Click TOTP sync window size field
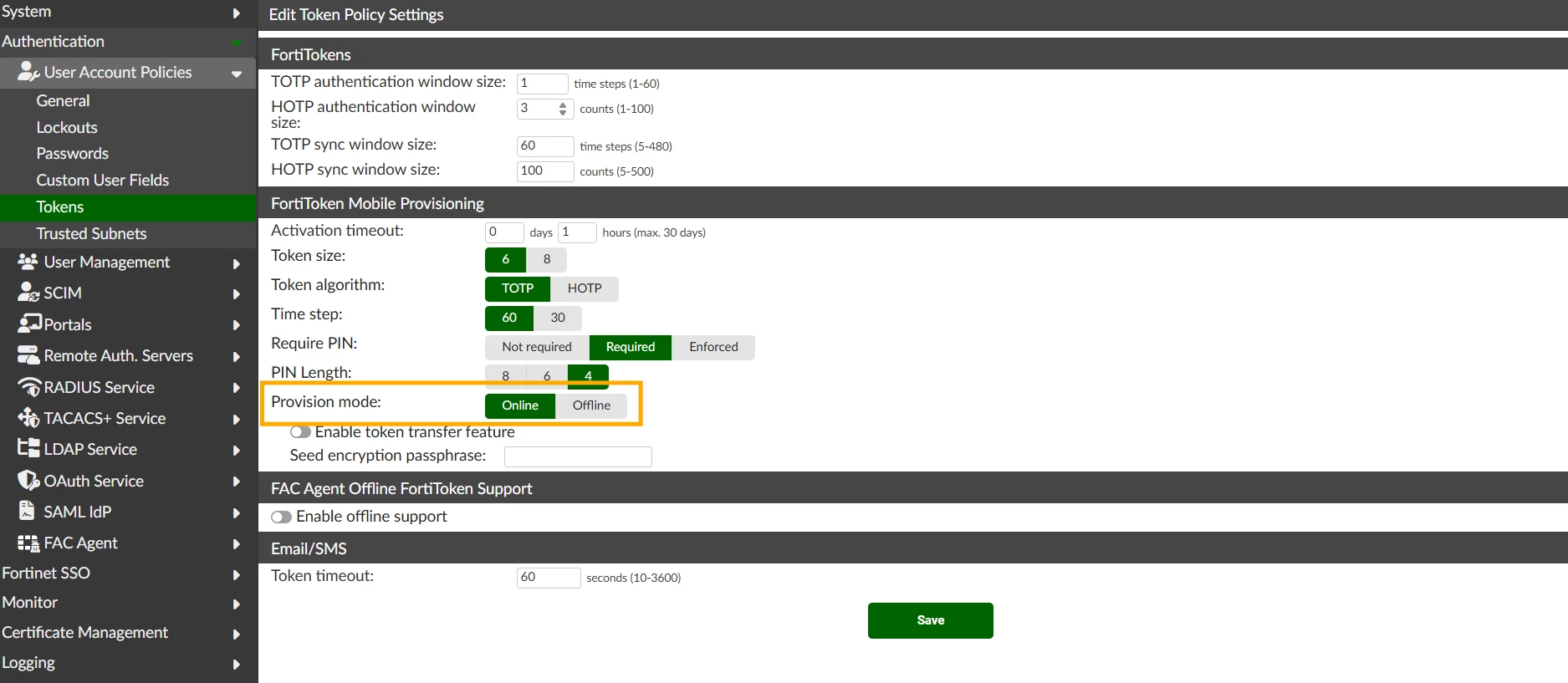 [545, 146]
